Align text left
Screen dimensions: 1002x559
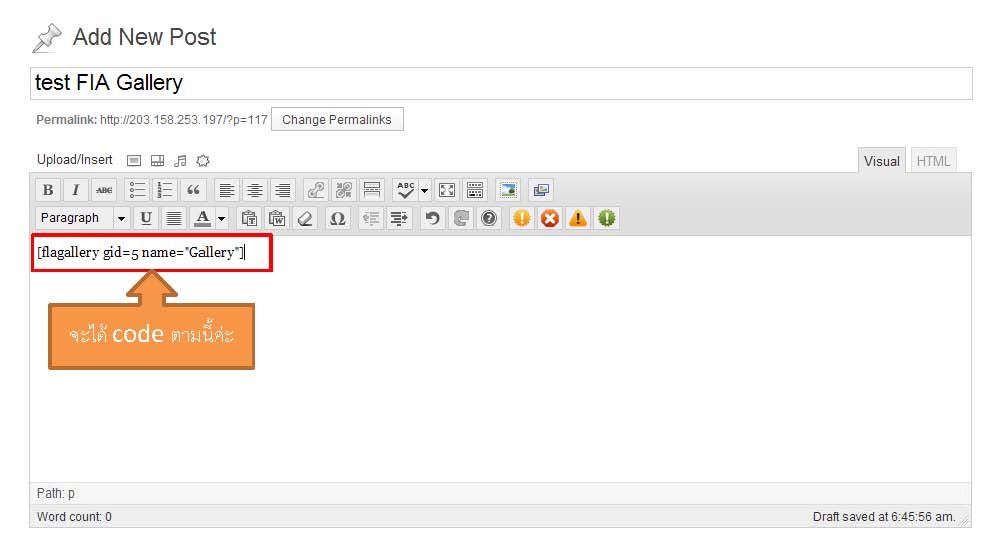pyautogui.click(x=226, y=190)
